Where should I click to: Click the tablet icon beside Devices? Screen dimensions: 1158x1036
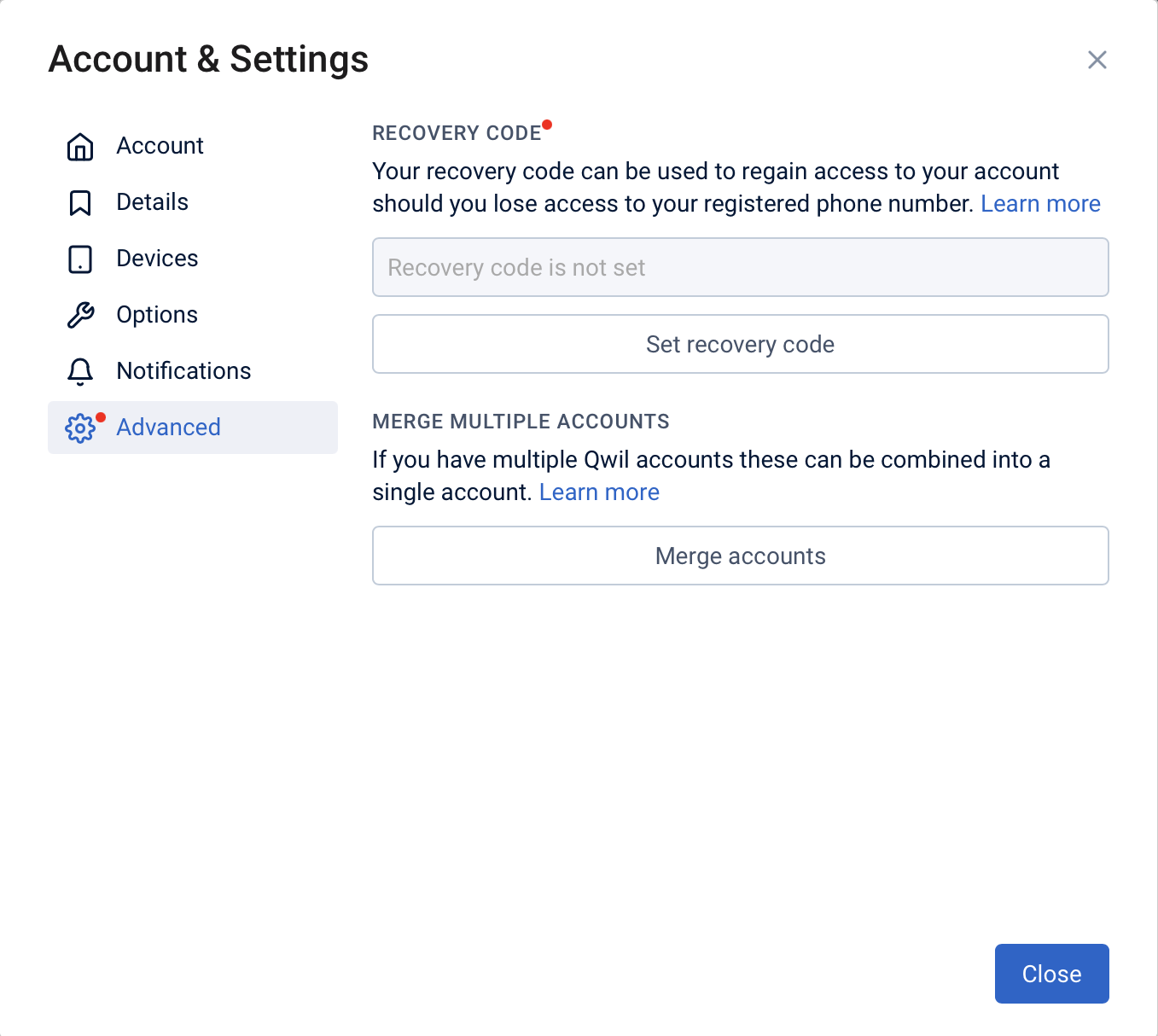[x=80, y=259]
